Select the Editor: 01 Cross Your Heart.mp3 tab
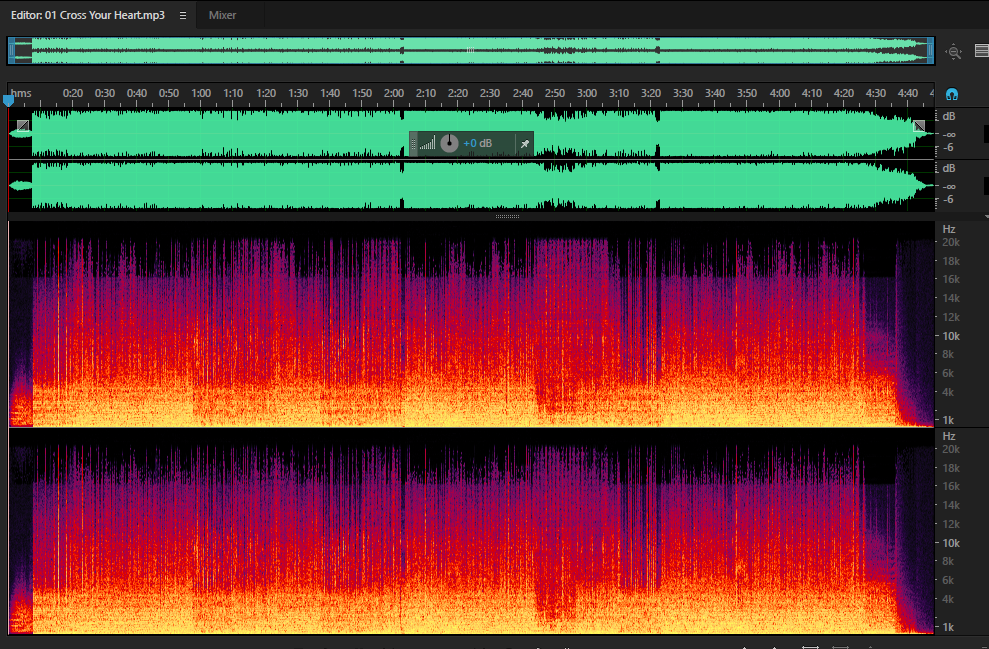Screen dimensions: 989x649 tap(88, 15)
